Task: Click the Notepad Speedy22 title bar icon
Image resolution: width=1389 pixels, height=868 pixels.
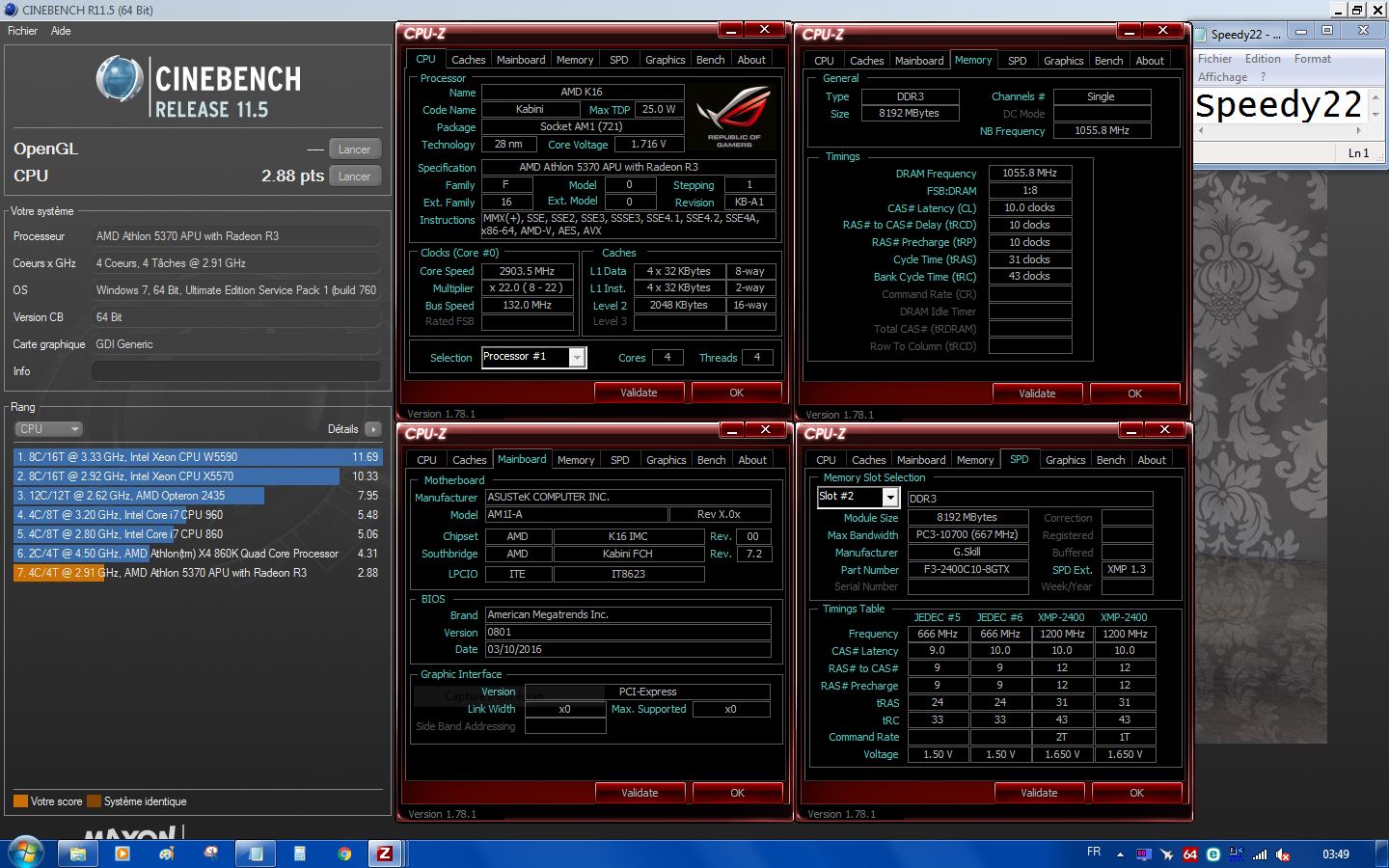Action: [1202, 34]
